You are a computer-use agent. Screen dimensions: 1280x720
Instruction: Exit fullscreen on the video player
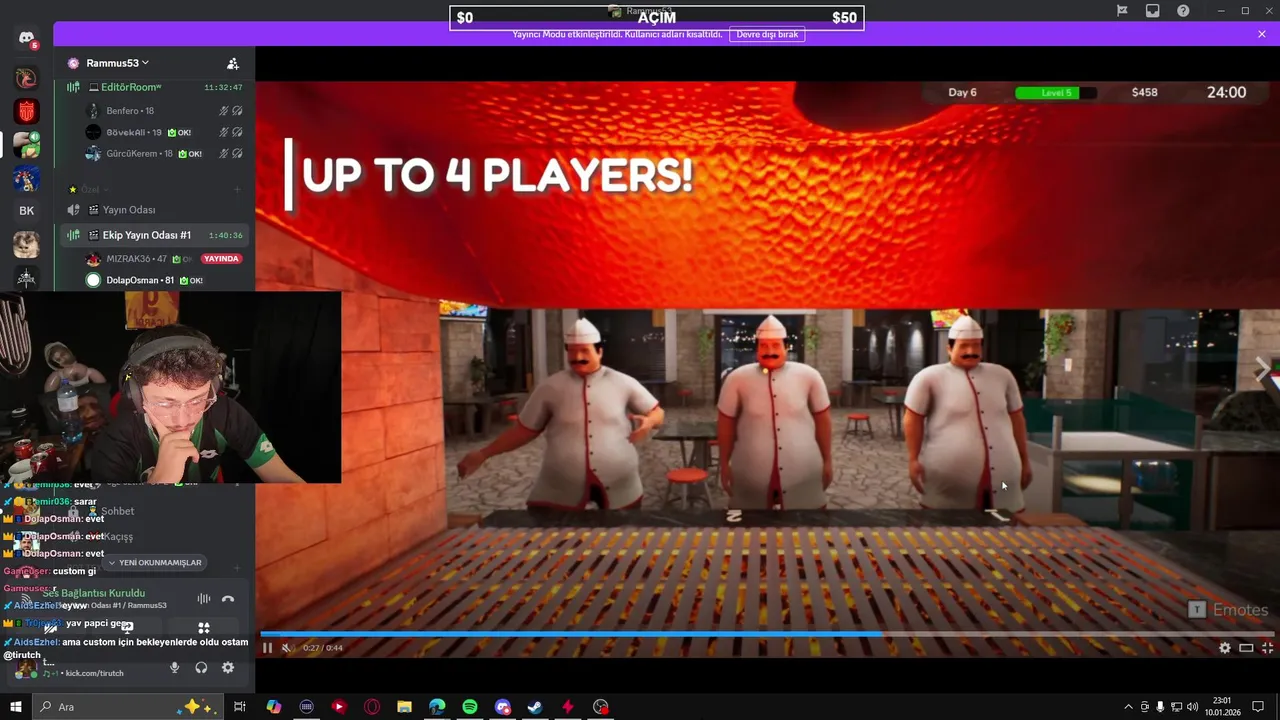[1267, 648]
